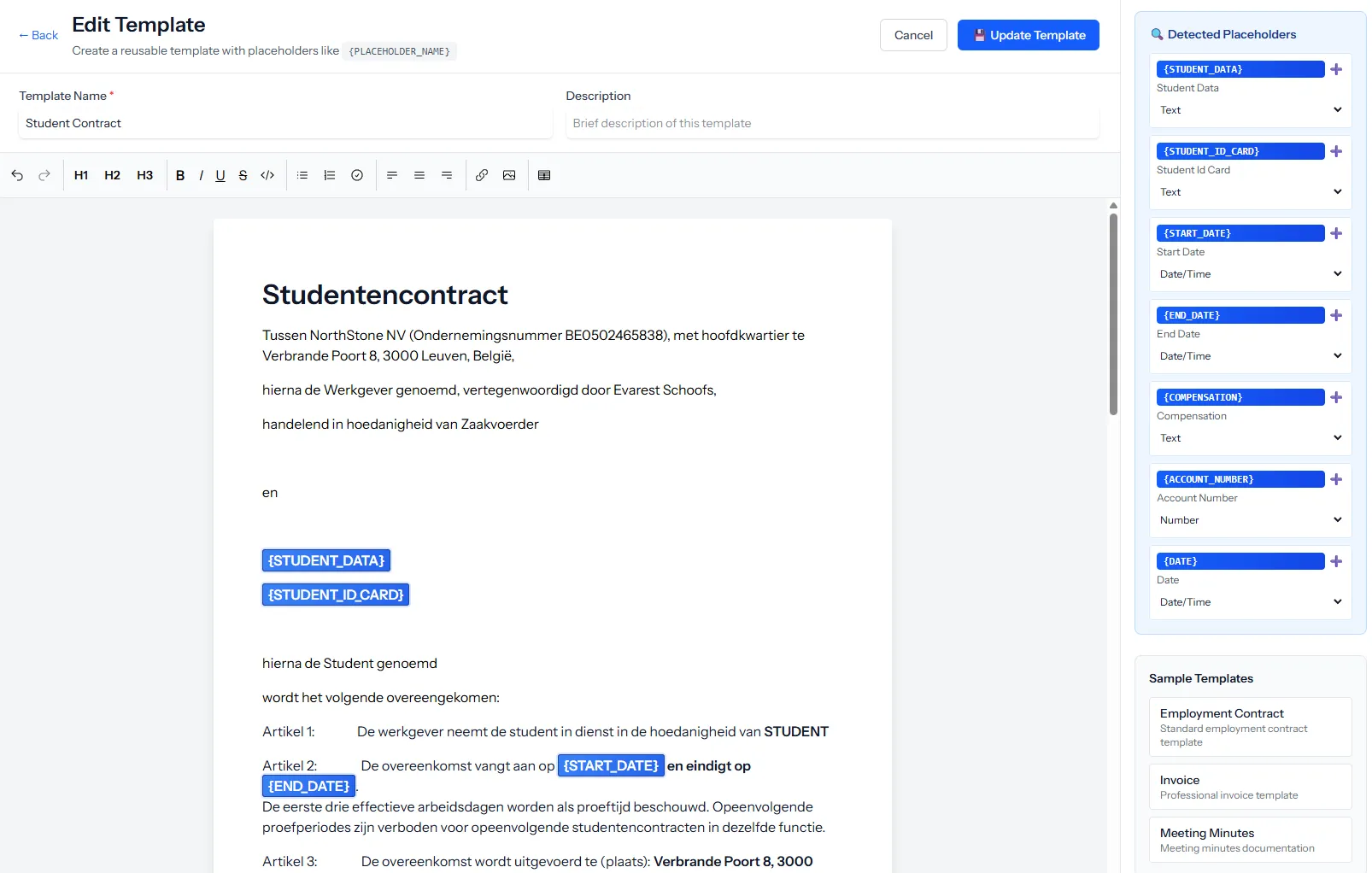Apply Heading 1 formatting
Image resolution: width=1372 pixels, height=873 pixels.
81,175
